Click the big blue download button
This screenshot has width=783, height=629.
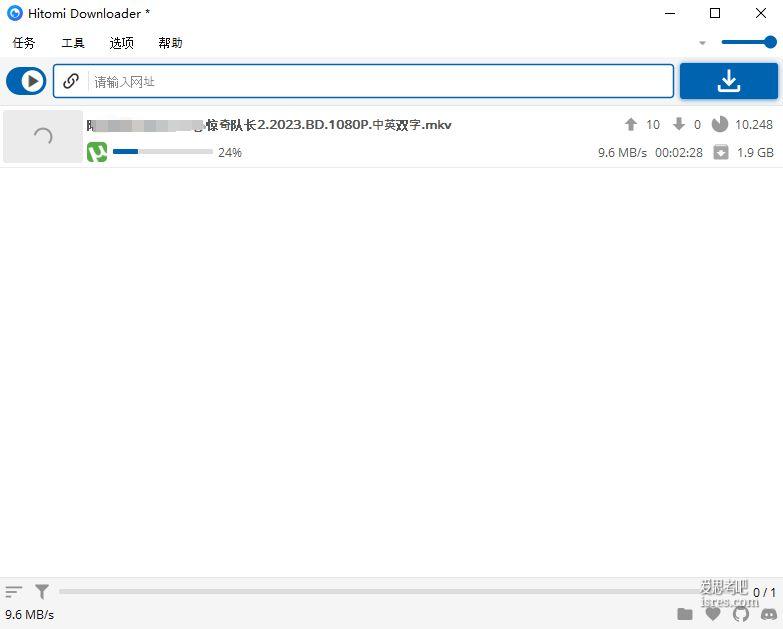[729, 81]
